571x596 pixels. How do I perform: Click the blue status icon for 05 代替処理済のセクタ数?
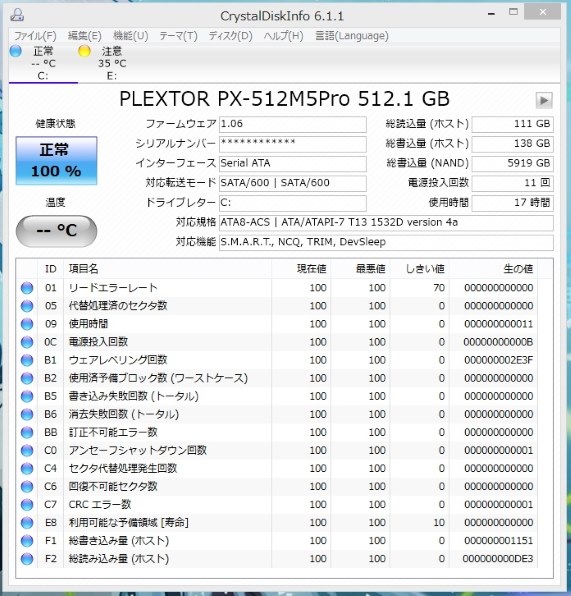27,306
